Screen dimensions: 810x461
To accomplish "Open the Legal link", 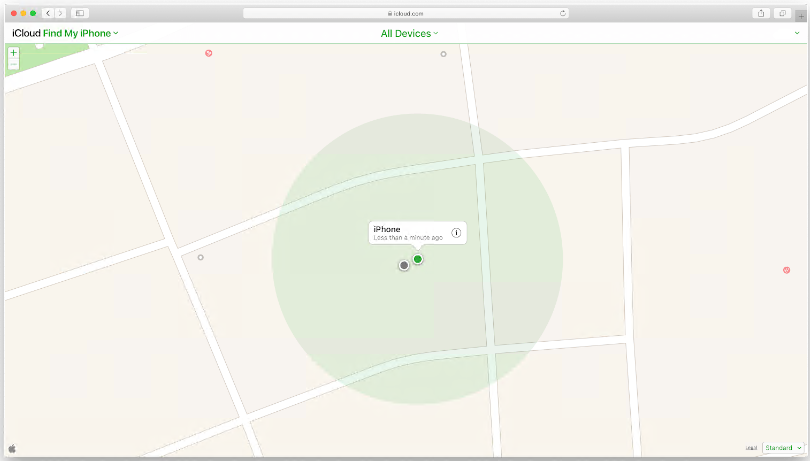I will [752, 448].
